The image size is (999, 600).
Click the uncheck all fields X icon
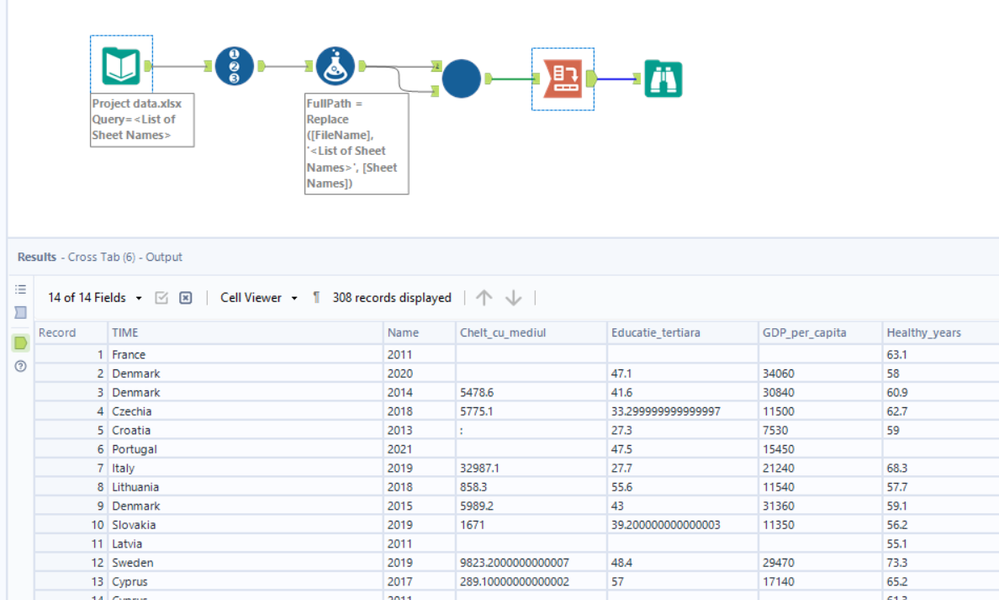click(x=185, y=298)
